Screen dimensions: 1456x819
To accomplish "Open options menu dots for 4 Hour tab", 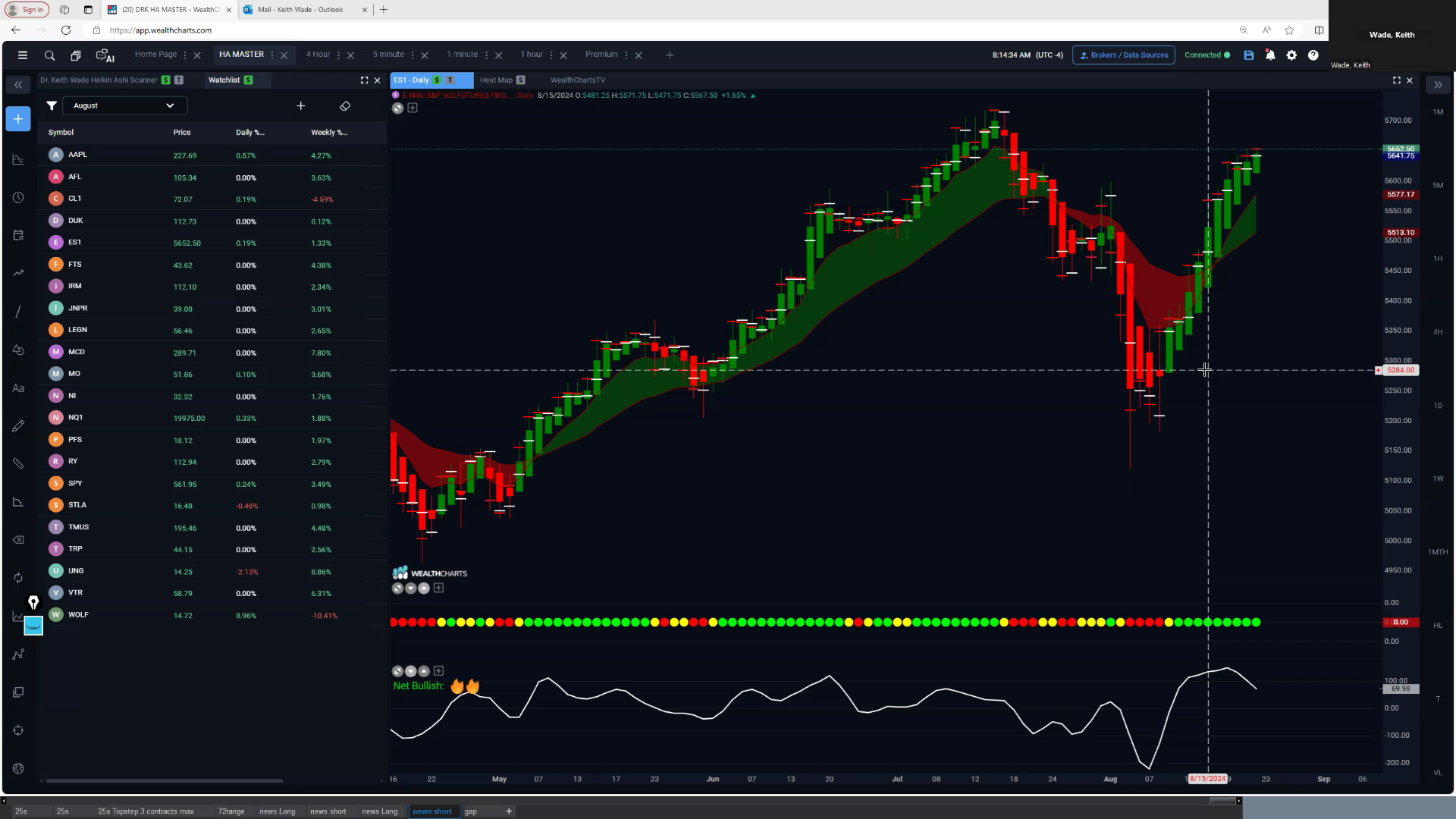I will [x=338, y=55].
